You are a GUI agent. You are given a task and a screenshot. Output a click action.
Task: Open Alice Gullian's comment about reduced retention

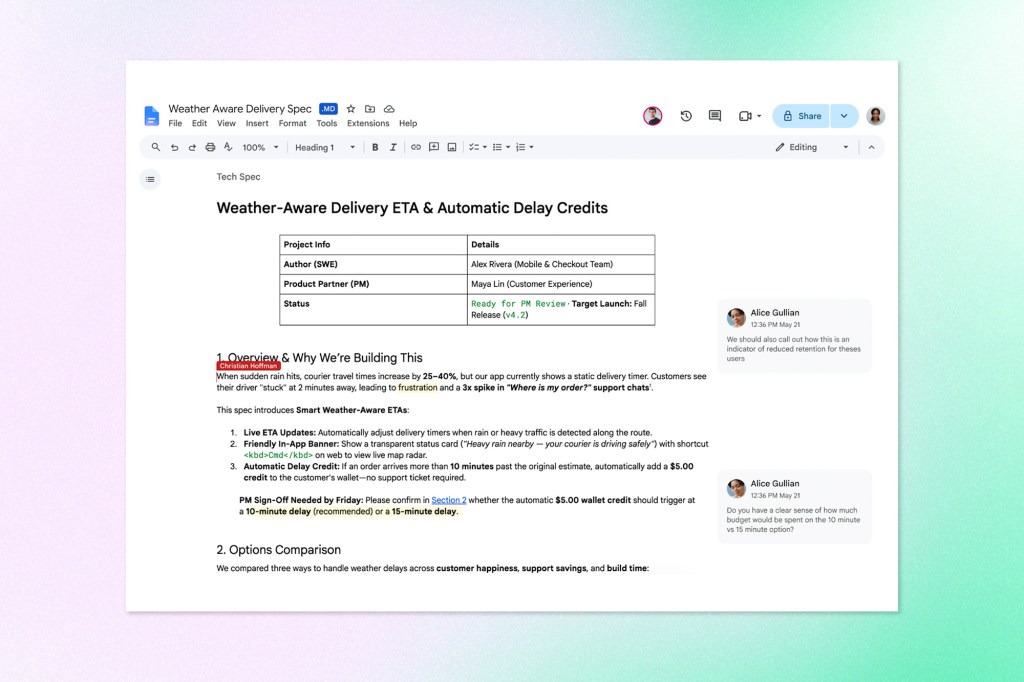794,335
